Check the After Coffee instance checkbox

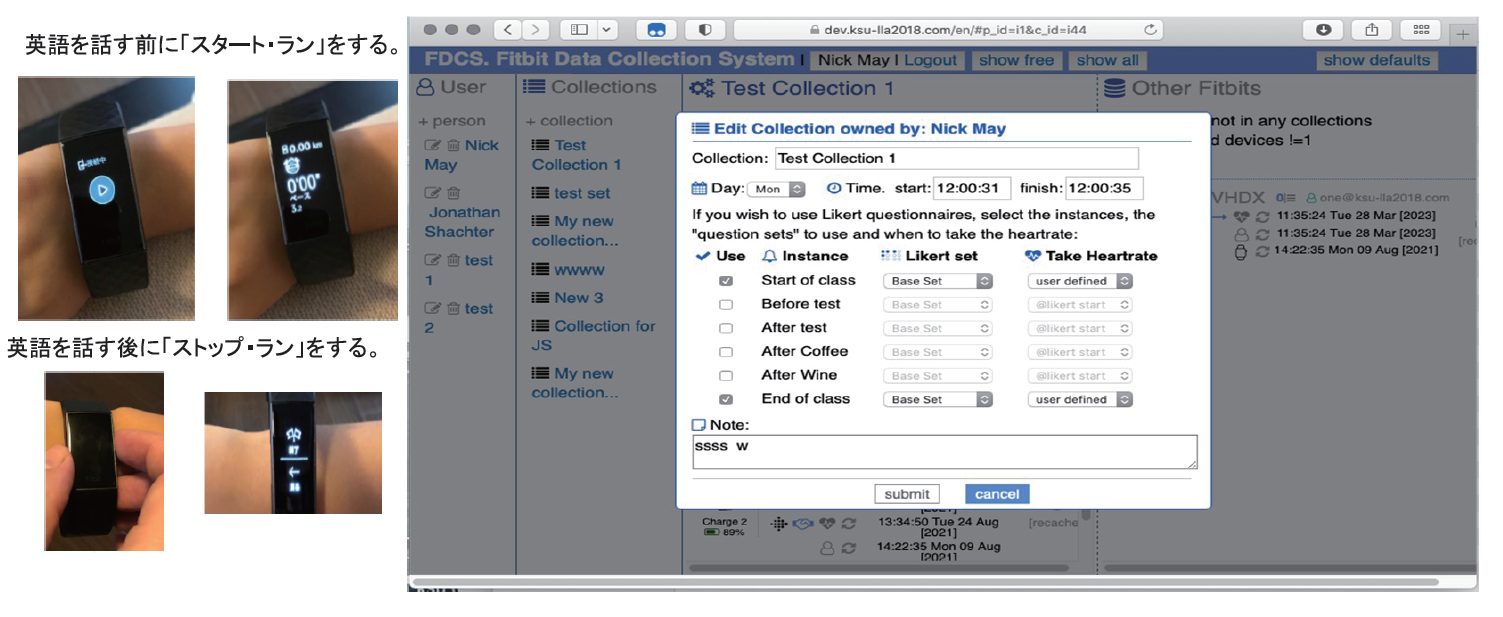(x=726, y=352)
